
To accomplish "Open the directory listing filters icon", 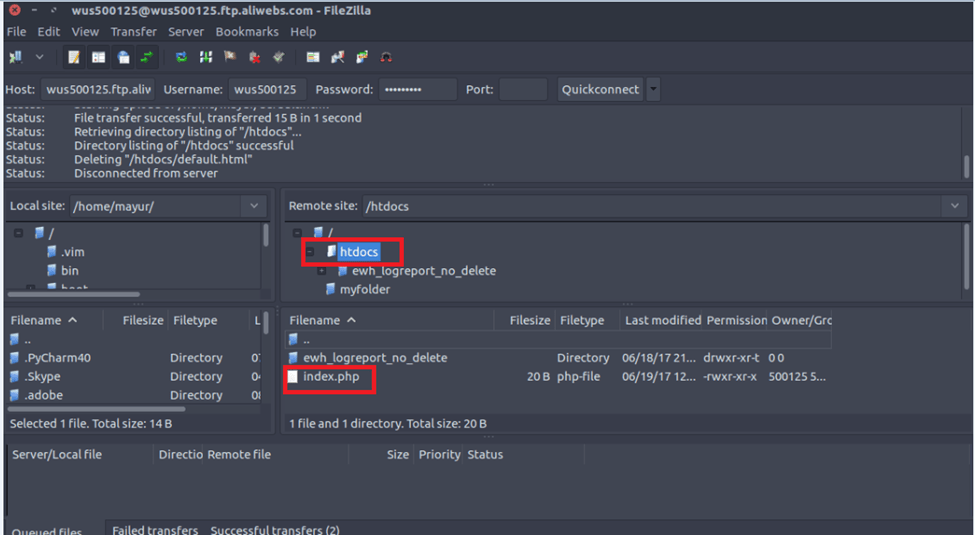I will 313,57.
